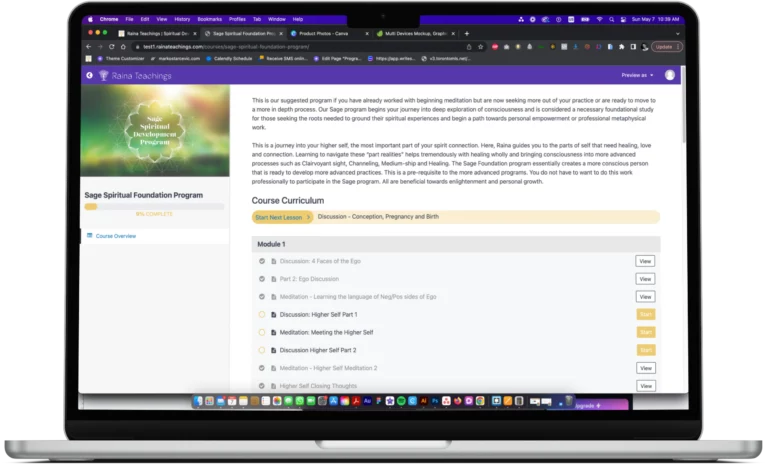Collapse the Module 1 section header
768x464 pixels.
click(456, 244)
